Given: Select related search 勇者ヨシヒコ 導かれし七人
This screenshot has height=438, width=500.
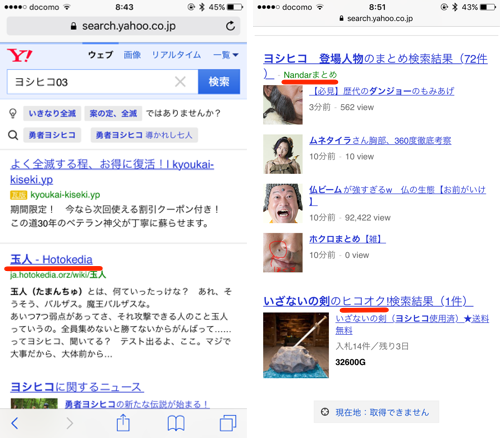Looking at the screenshot, I should (144, 135).
